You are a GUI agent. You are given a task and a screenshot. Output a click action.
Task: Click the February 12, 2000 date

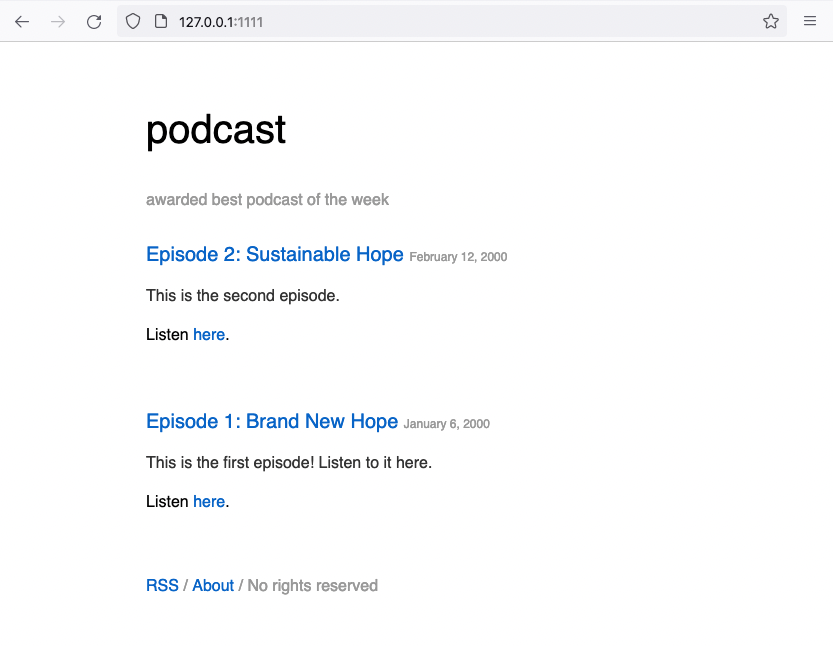tap(458, 257)
